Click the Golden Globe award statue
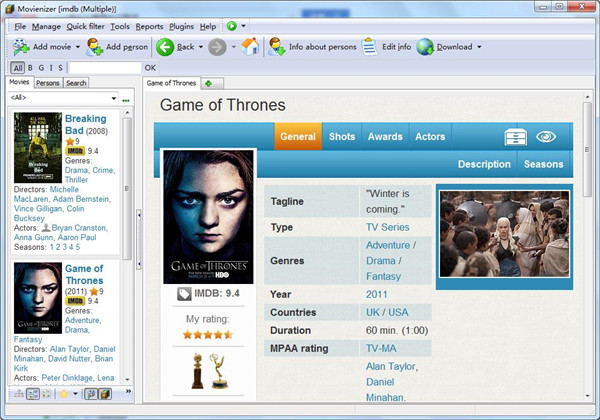The height and width of the screenshot is (420, 600). [x=198, y=371]
